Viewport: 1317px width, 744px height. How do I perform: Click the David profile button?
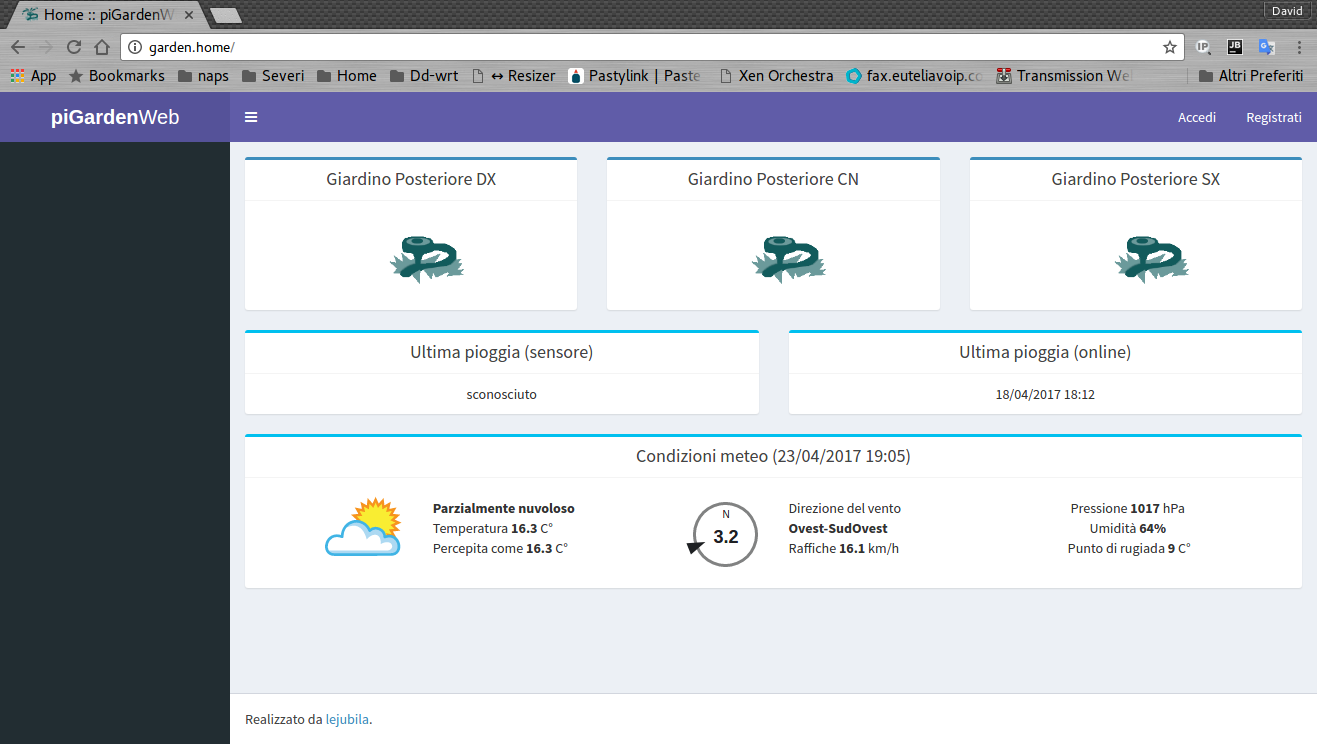[x=1287, y=11]
